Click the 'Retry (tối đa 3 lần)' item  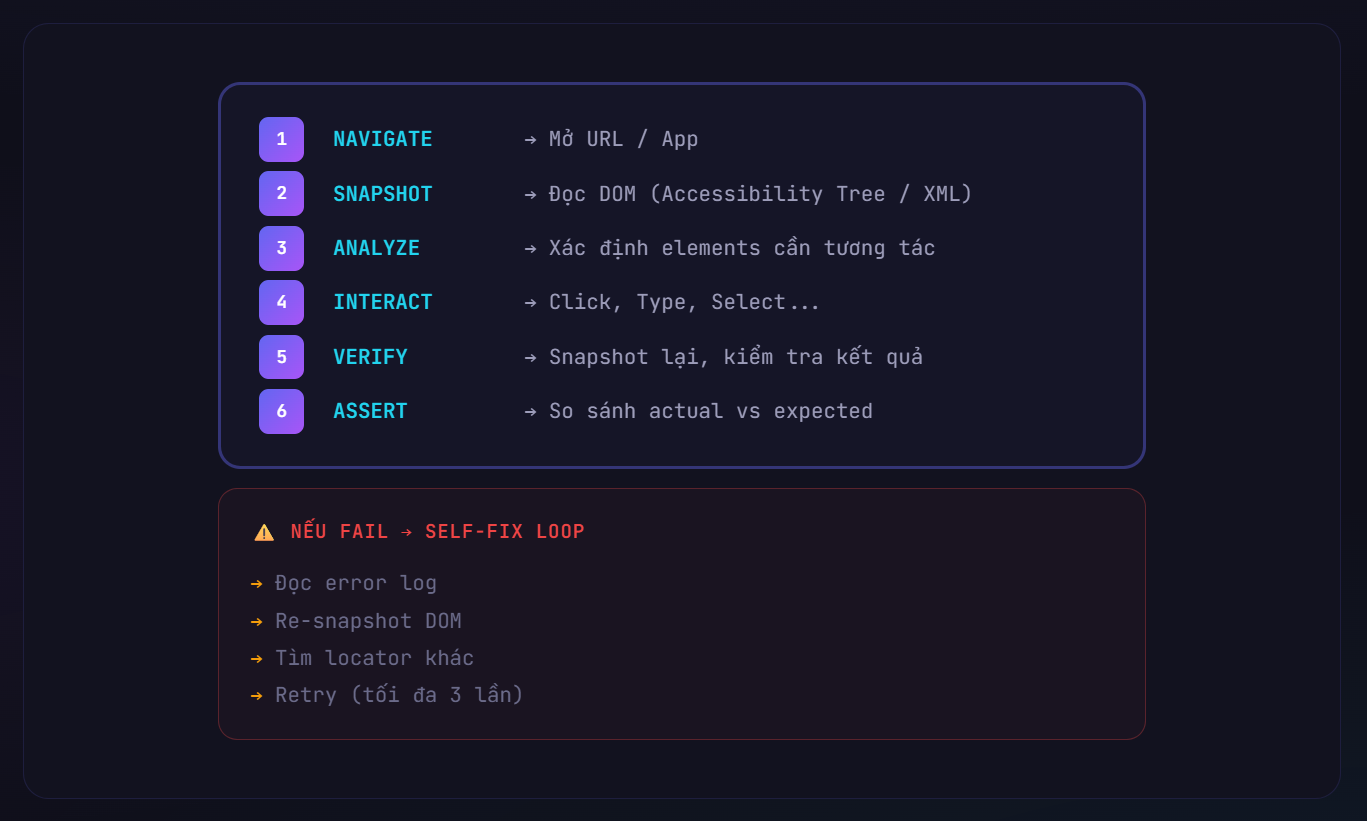coord(399,695)
